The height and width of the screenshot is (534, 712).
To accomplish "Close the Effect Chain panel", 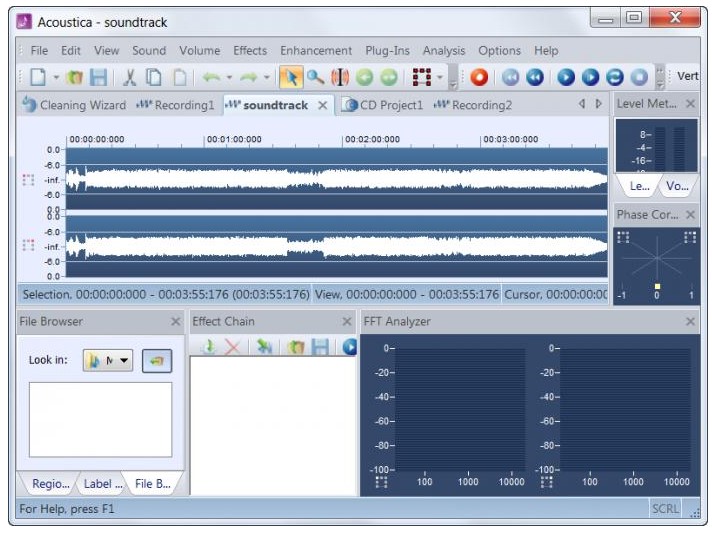I will pos(347,321).
